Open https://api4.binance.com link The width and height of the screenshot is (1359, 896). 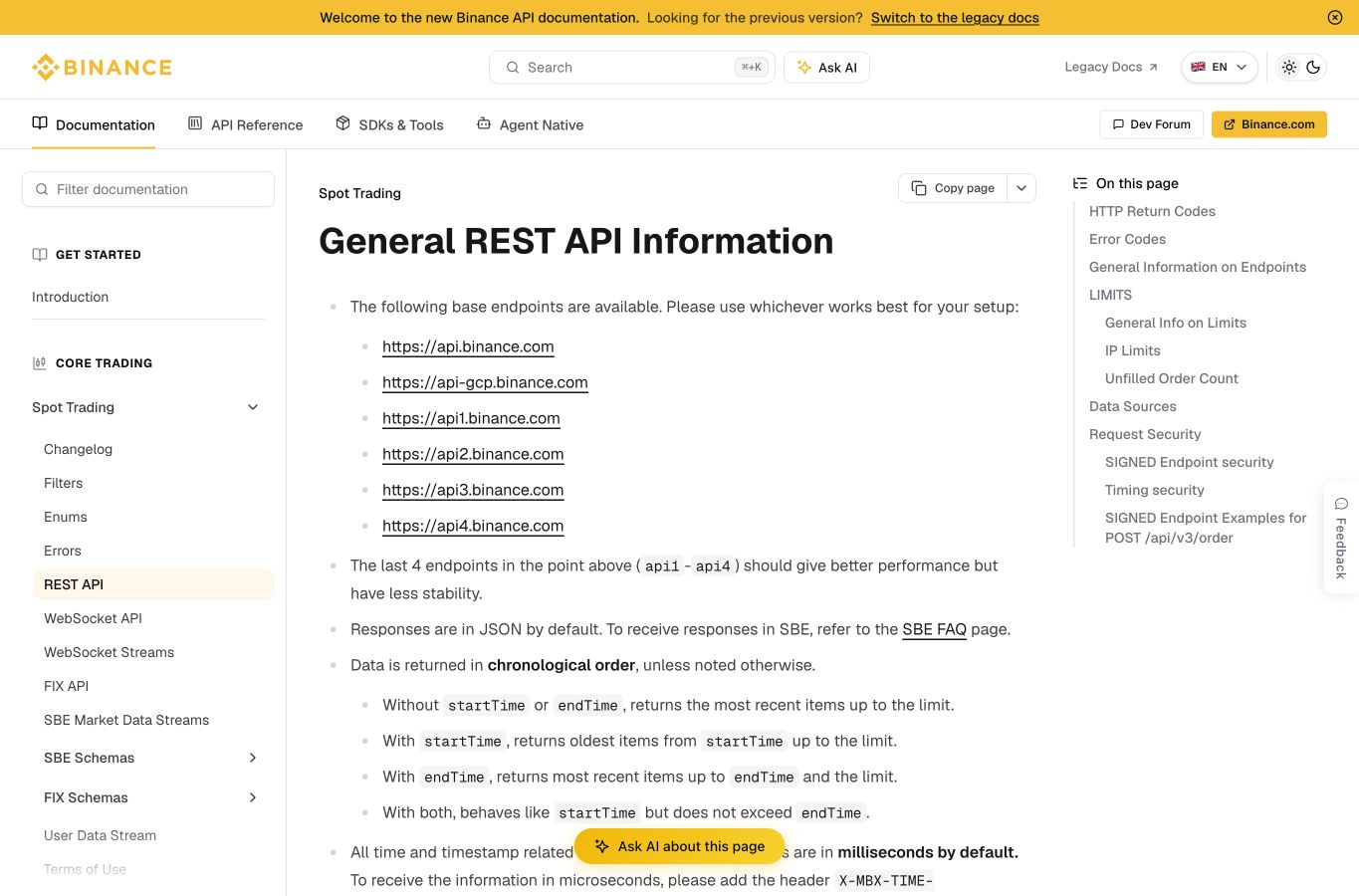pos(473,526)
